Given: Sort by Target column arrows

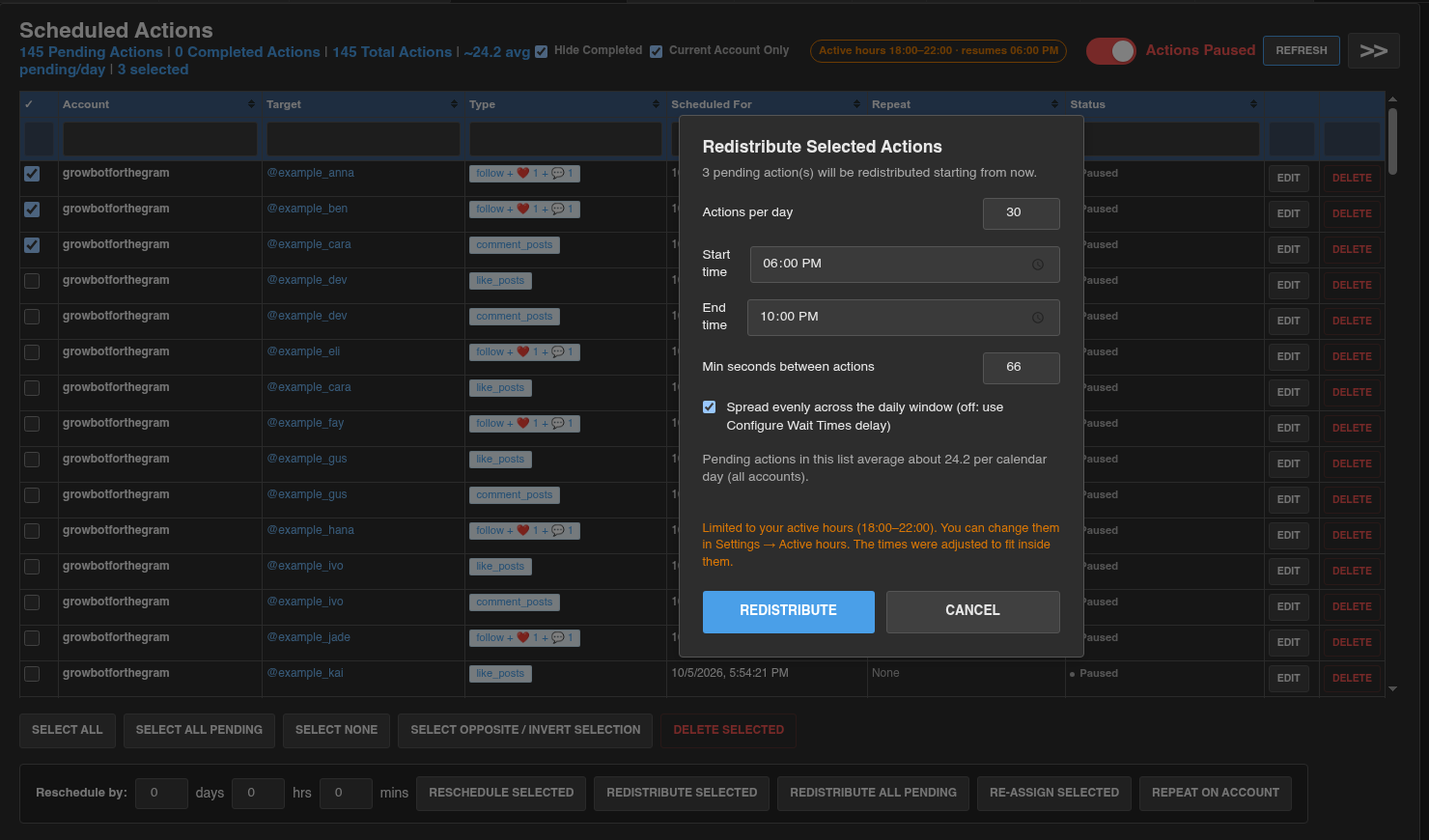Looking at the screenshot, I should (x=454, y=104).
